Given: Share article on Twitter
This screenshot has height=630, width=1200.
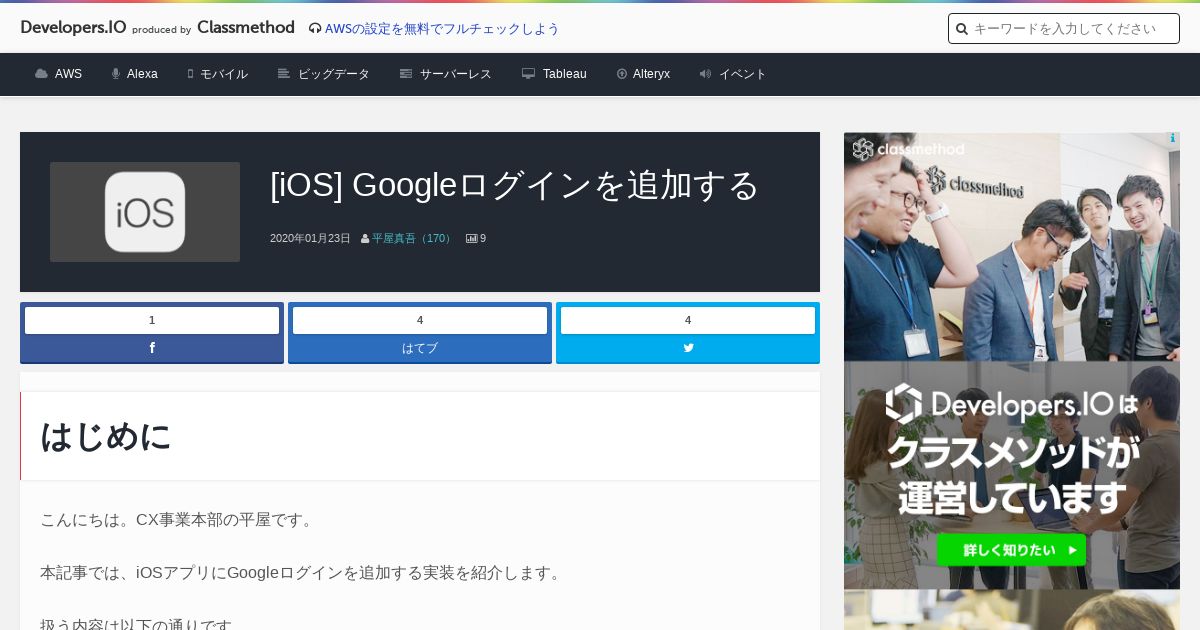Looking at the screenshot, I should click(688, 348).
